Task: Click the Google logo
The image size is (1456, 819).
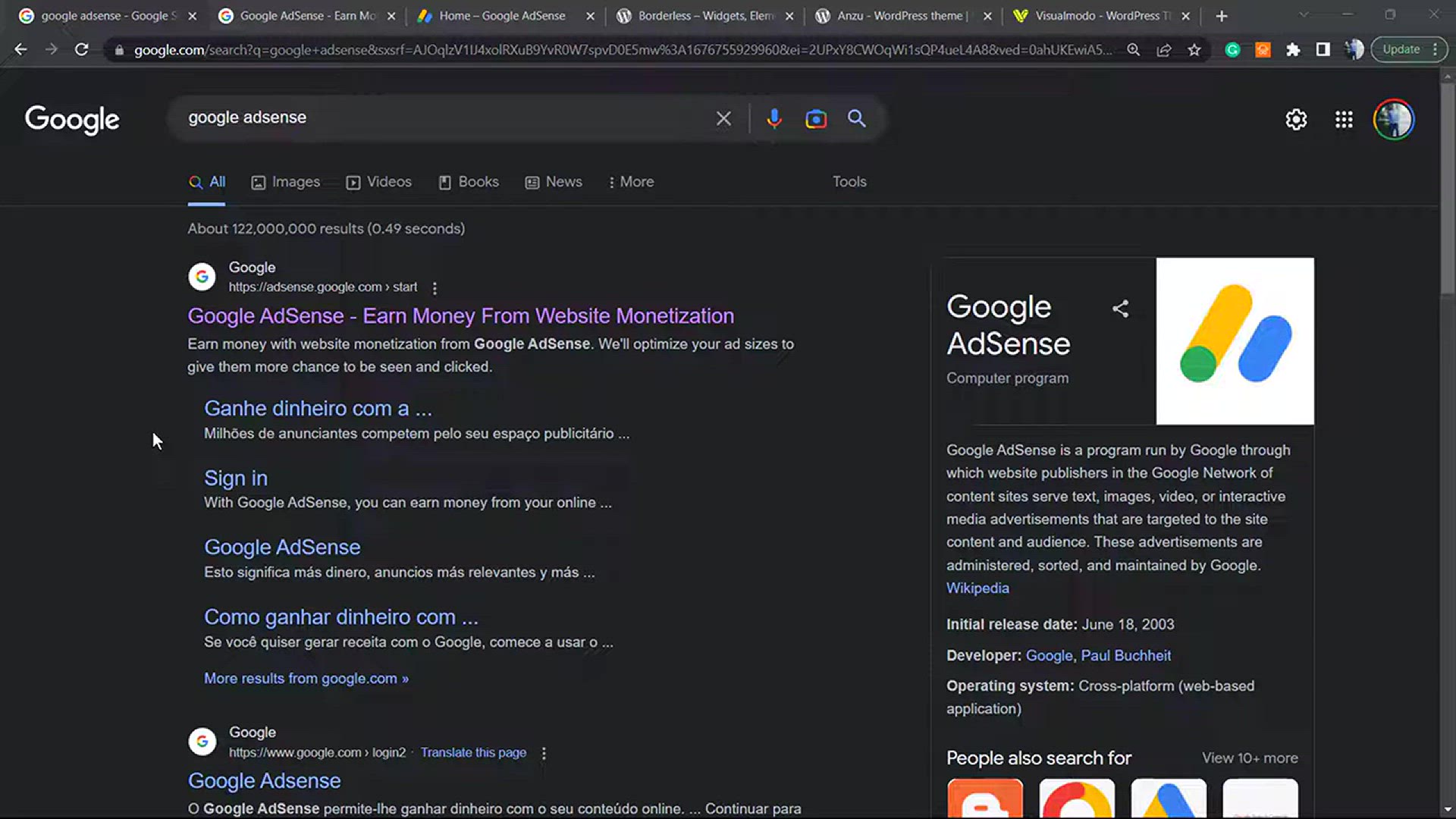Action: pyautogui.click(x=72, y=119)
